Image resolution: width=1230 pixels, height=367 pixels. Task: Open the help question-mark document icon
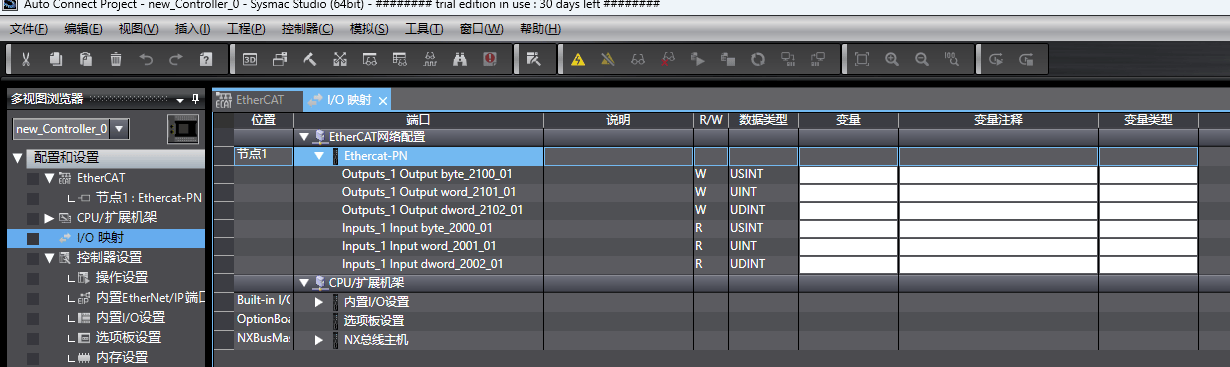[x=206, y=60]
